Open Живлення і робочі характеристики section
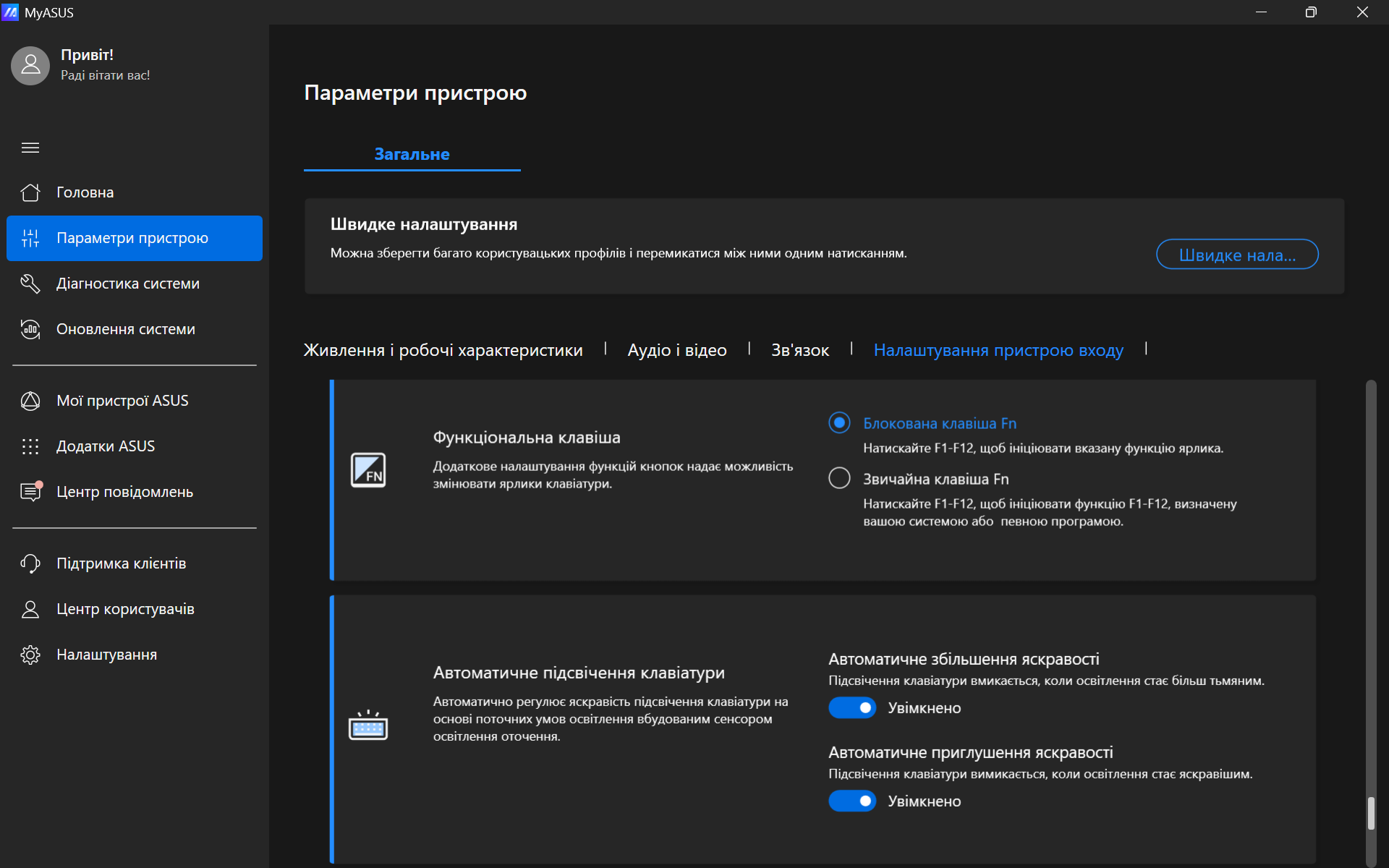The width and height of the screenshot is (1389, 868). 443,350
